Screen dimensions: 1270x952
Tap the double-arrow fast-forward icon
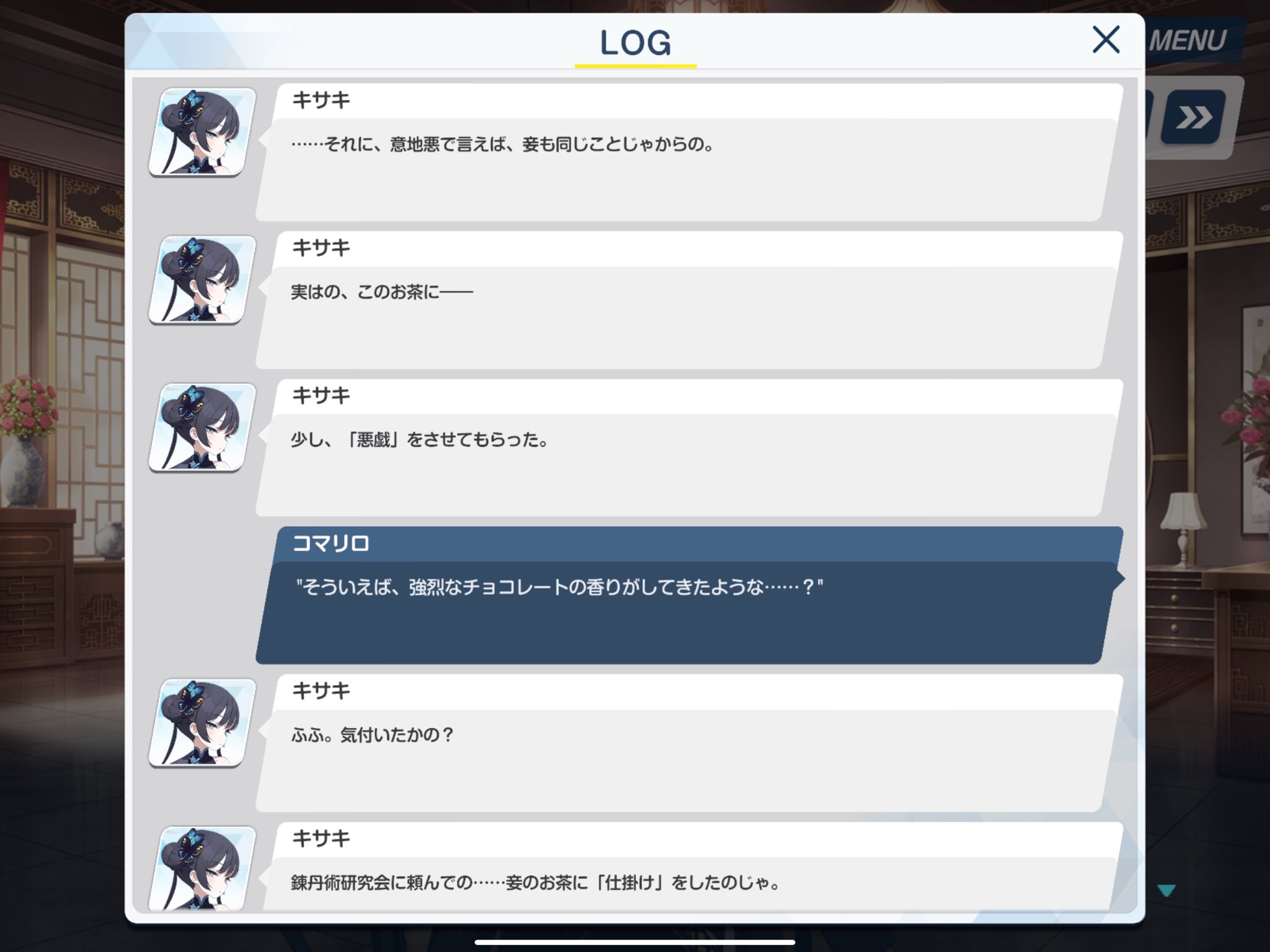(x=1193, y=117)
